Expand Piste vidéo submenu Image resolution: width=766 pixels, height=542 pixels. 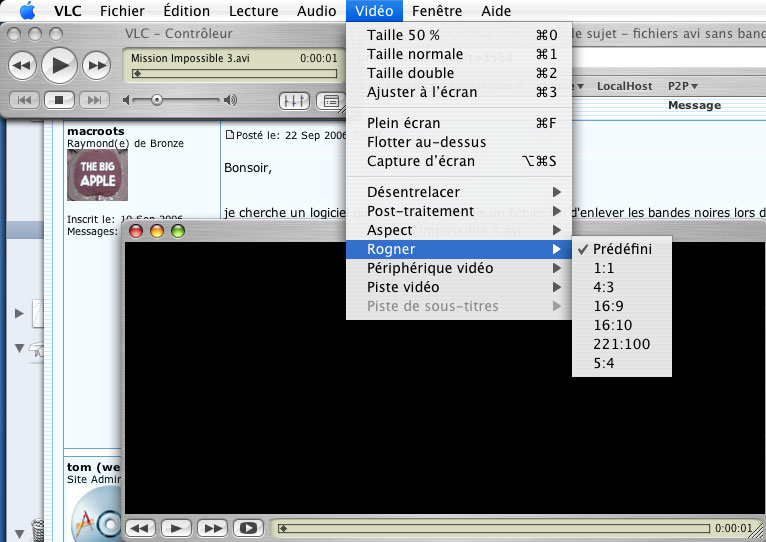pos(459,287)
